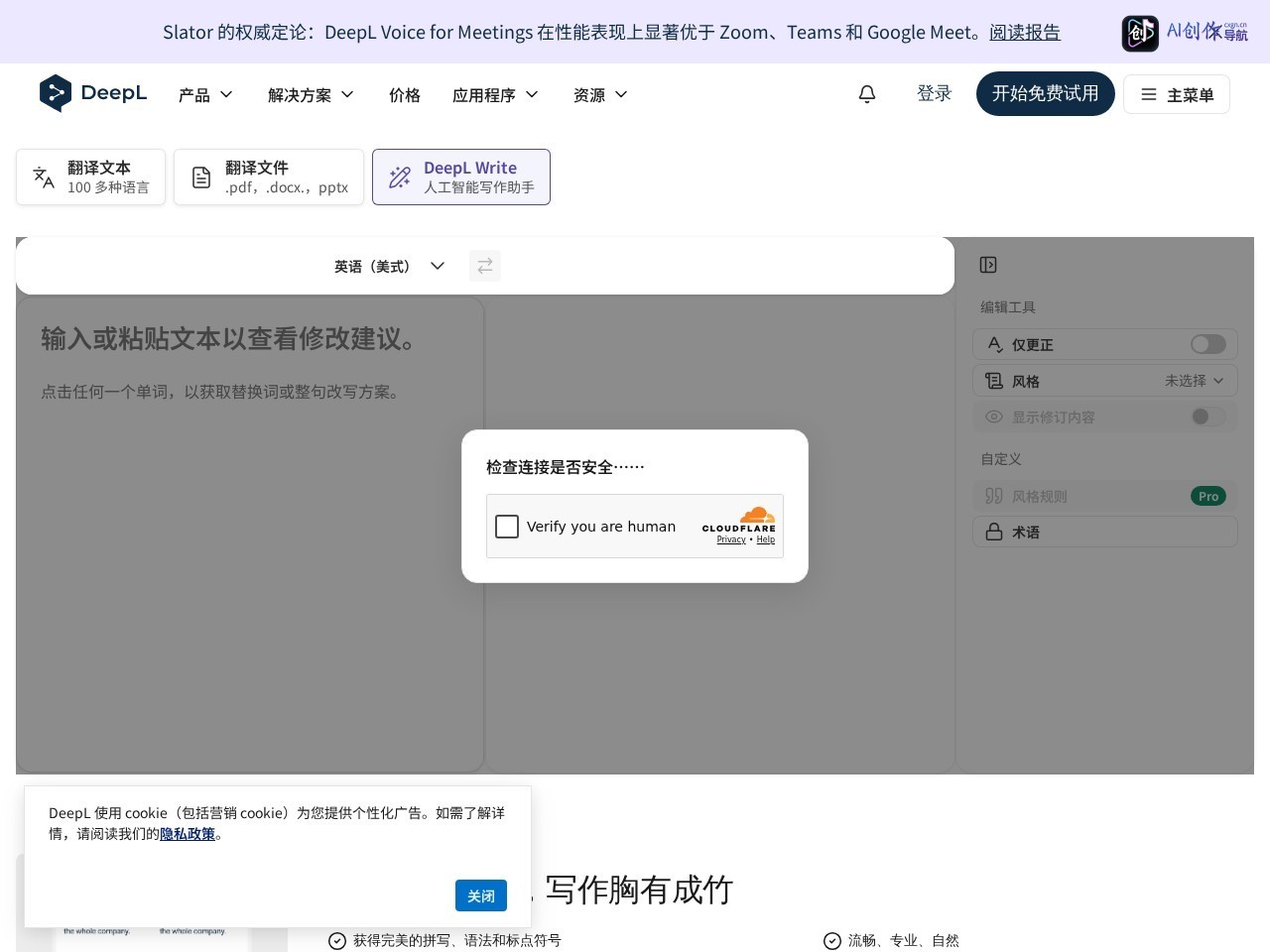
Task: Click the Cloudflare logo
Action: pos(739,519)
